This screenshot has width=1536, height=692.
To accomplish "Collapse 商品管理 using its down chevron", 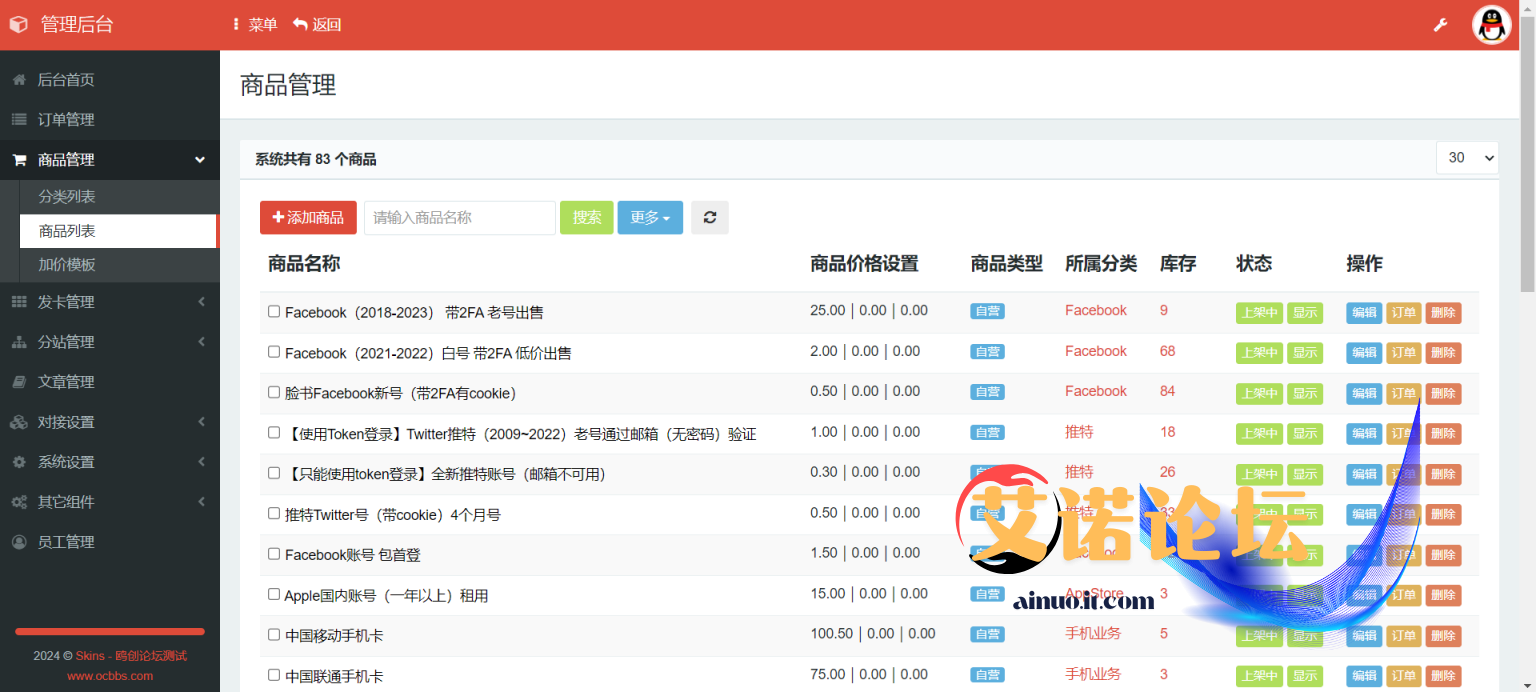I will click(200, 160).
